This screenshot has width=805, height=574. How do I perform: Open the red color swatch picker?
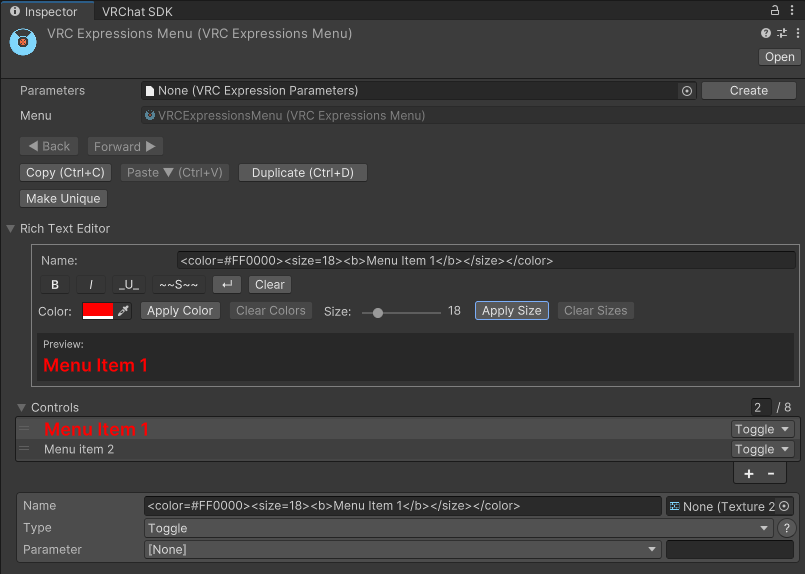(x=98, y=311)
